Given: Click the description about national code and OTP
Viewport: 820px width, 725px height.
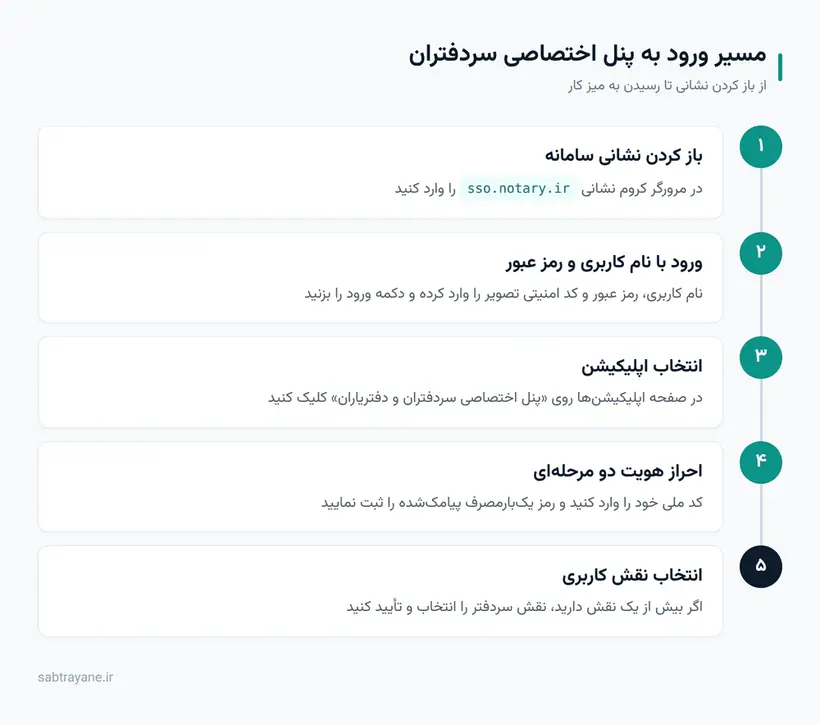Looking at the screenshot, I should tap(512, 503).
